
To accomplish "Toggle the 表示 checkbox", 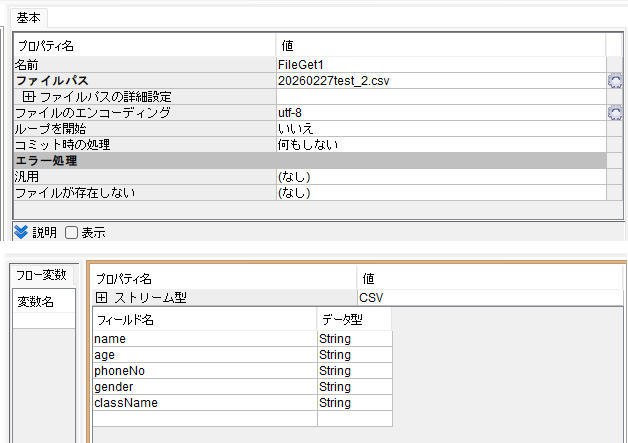I will point(71,233).
